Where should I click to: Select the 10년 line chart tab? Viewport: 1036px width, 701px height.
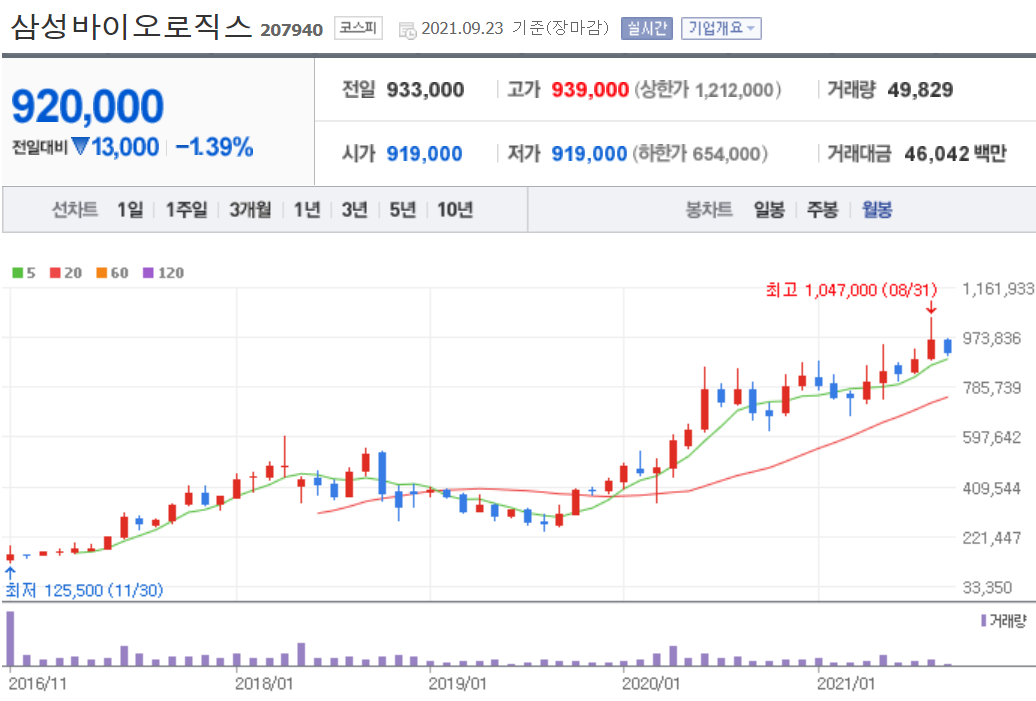click(x=455, y=210)
